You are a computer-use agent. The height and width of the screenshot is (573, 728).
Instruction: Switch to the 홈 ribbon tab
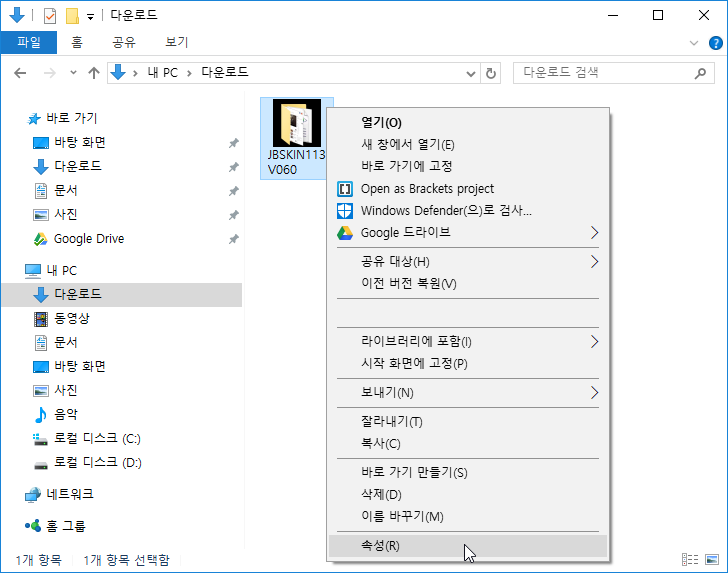77,42
